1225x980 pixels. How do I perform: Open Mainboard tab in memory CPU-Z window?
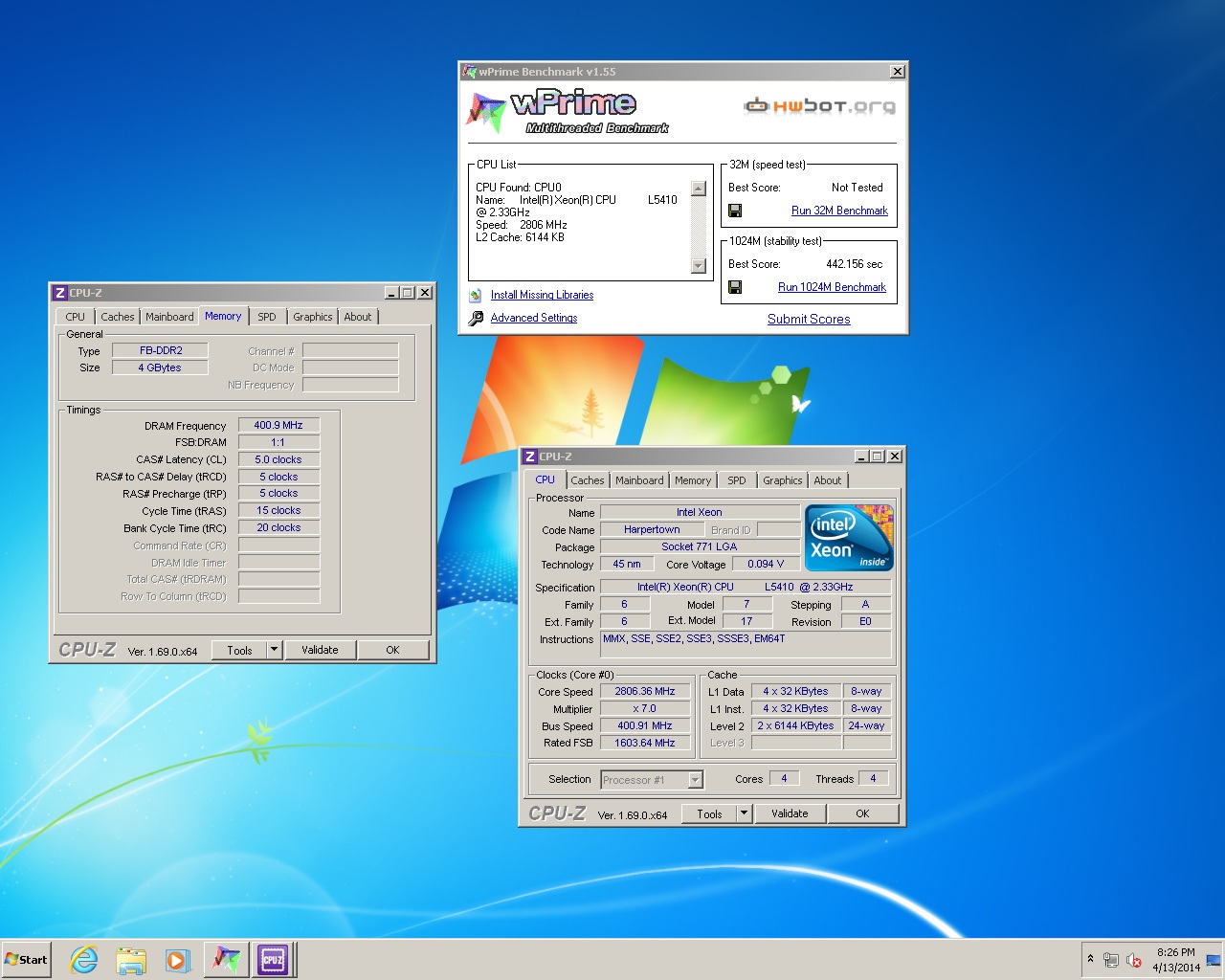169,317
